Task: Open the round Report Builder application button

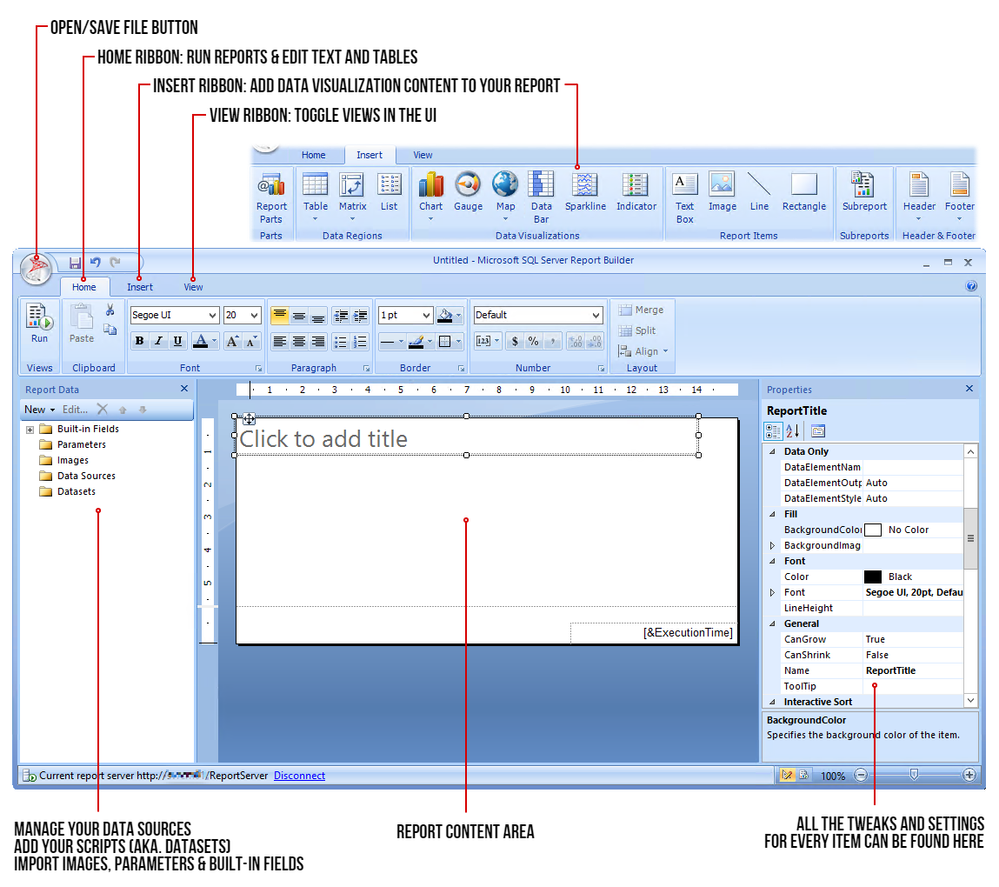Action: click(36, 268)
